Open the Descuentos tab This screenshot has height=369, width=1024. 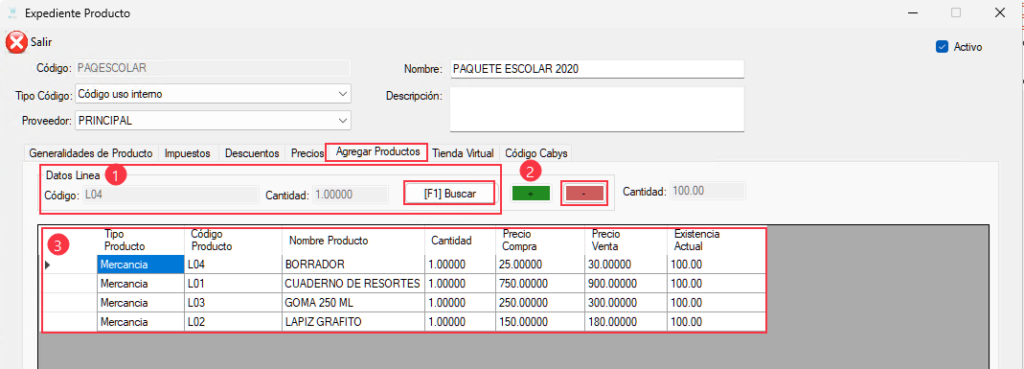(x=252, y=153)
